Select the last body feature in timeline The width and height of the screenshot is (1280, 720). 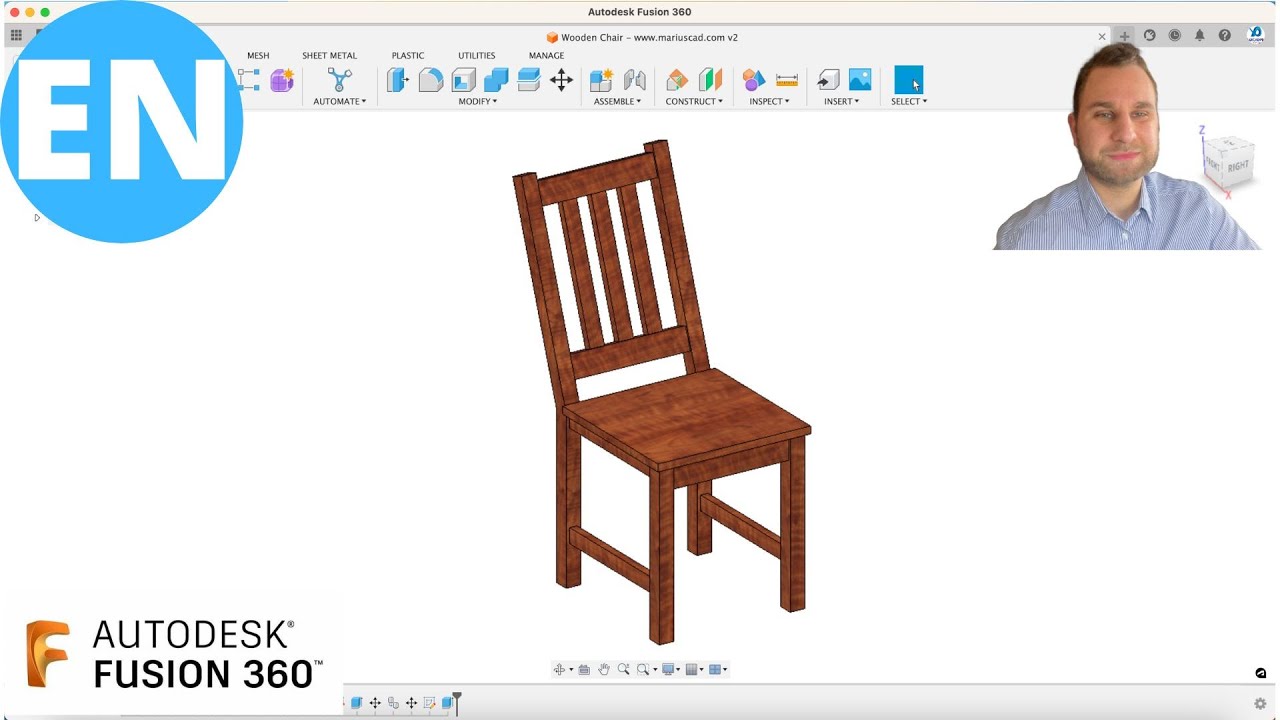point(447,704)
